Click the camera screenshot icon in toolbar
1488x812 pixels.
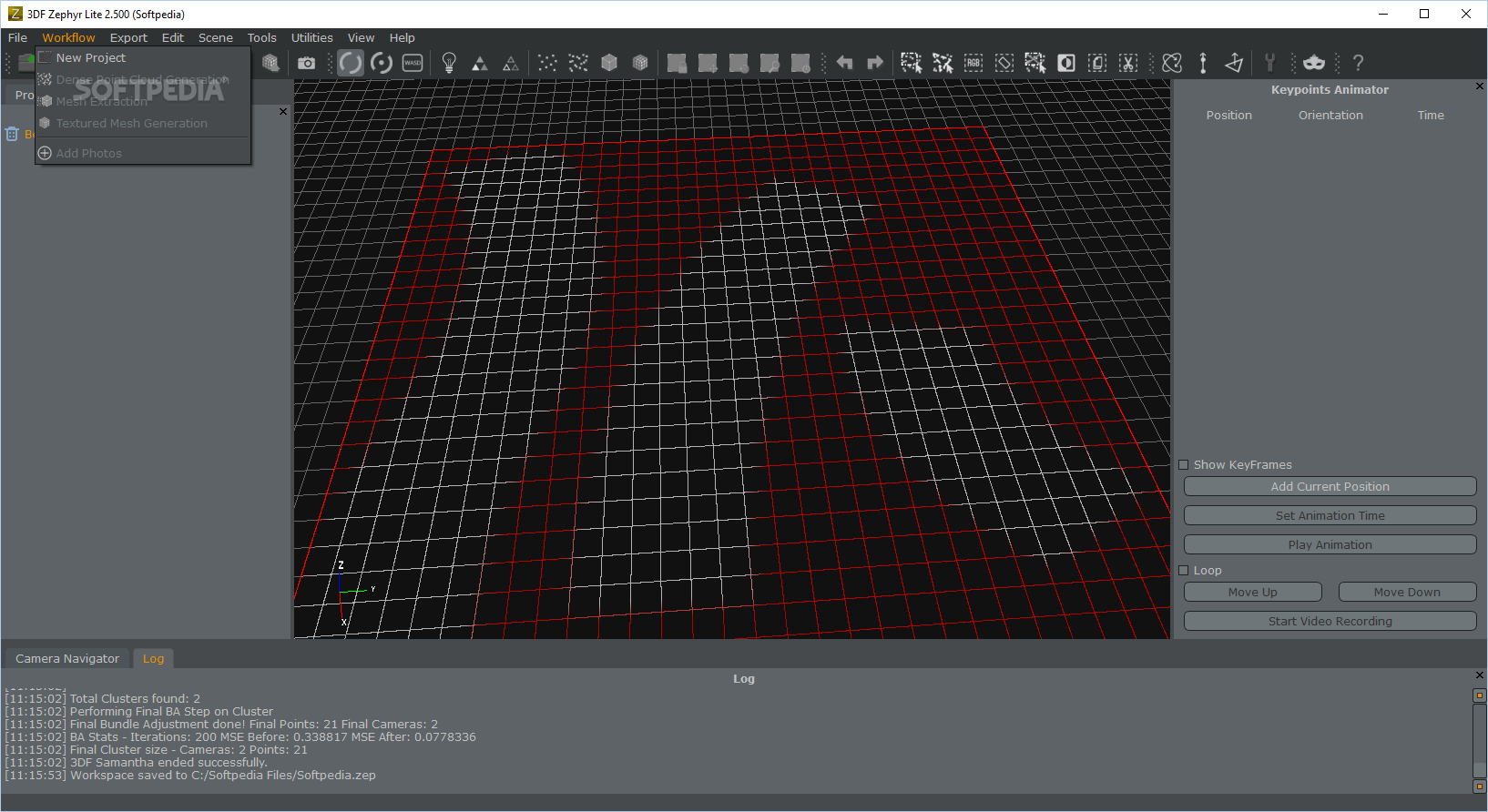[x=307, y=63]
